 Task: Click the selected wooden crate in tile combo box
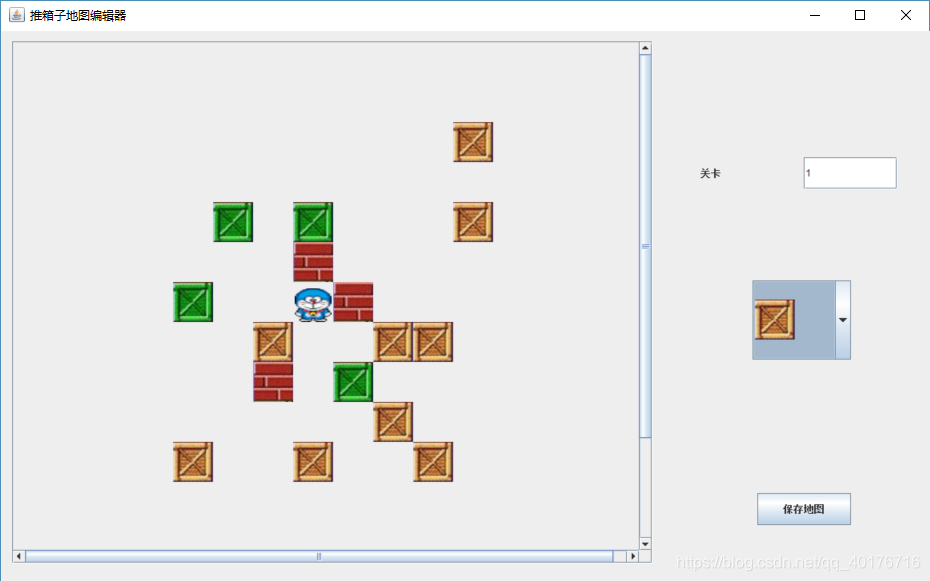775,320
